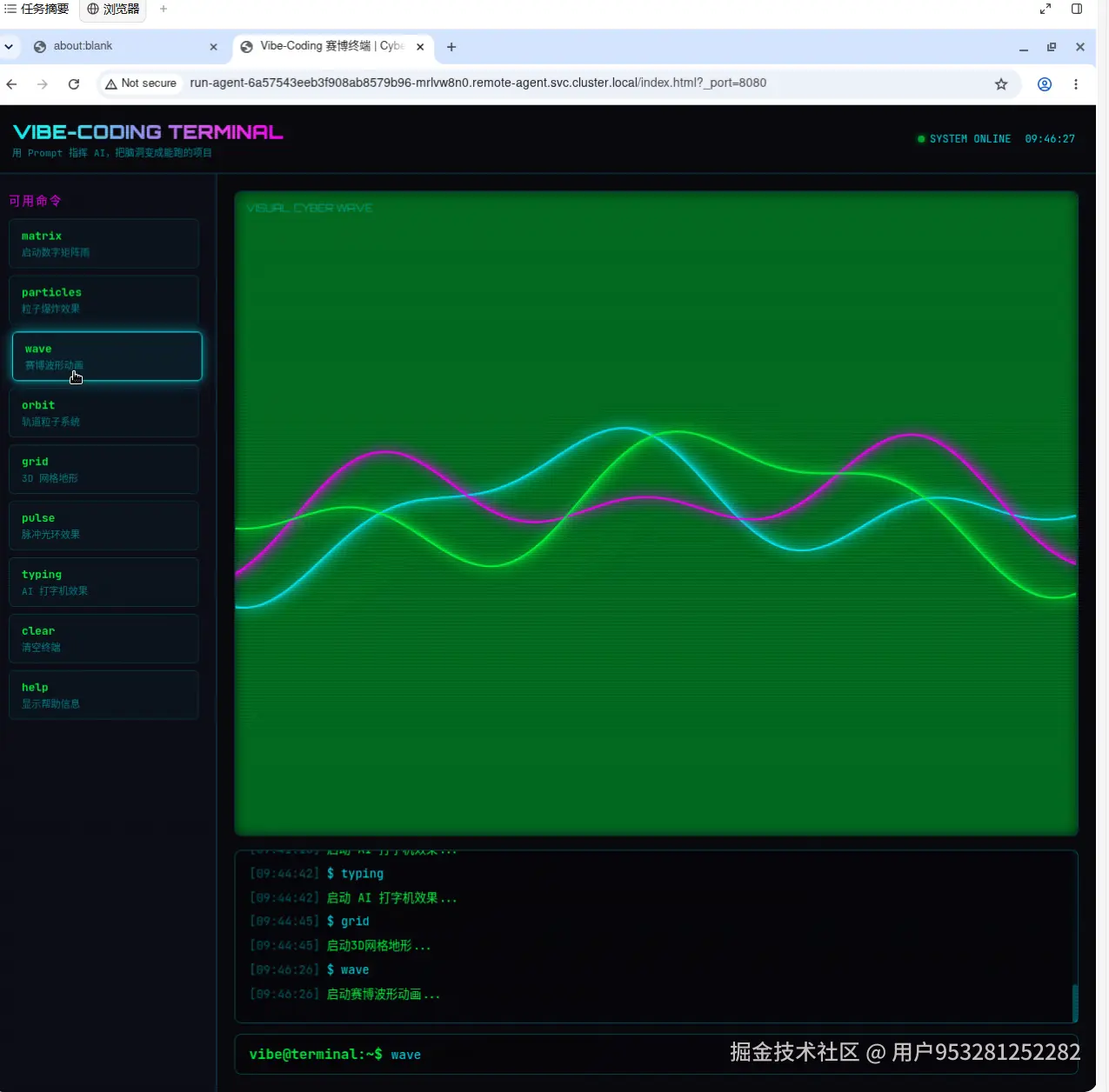The width and height of the screenshot is (1109, 1092).
Task: Click the '启动 AI 打字机效果...' log line
Action: point(391,898)
